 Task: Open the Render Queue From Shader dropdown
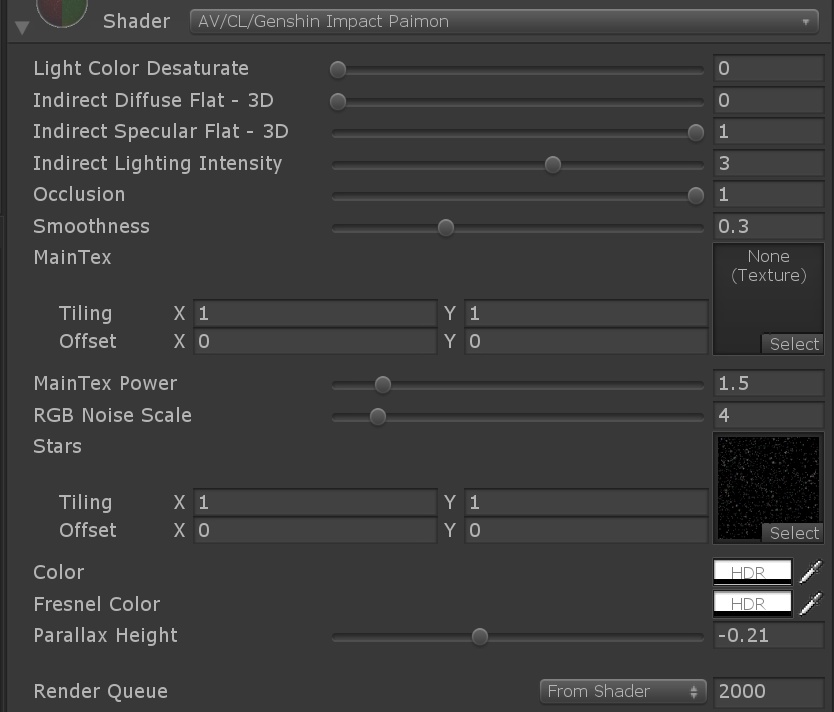tap(622, 690)
